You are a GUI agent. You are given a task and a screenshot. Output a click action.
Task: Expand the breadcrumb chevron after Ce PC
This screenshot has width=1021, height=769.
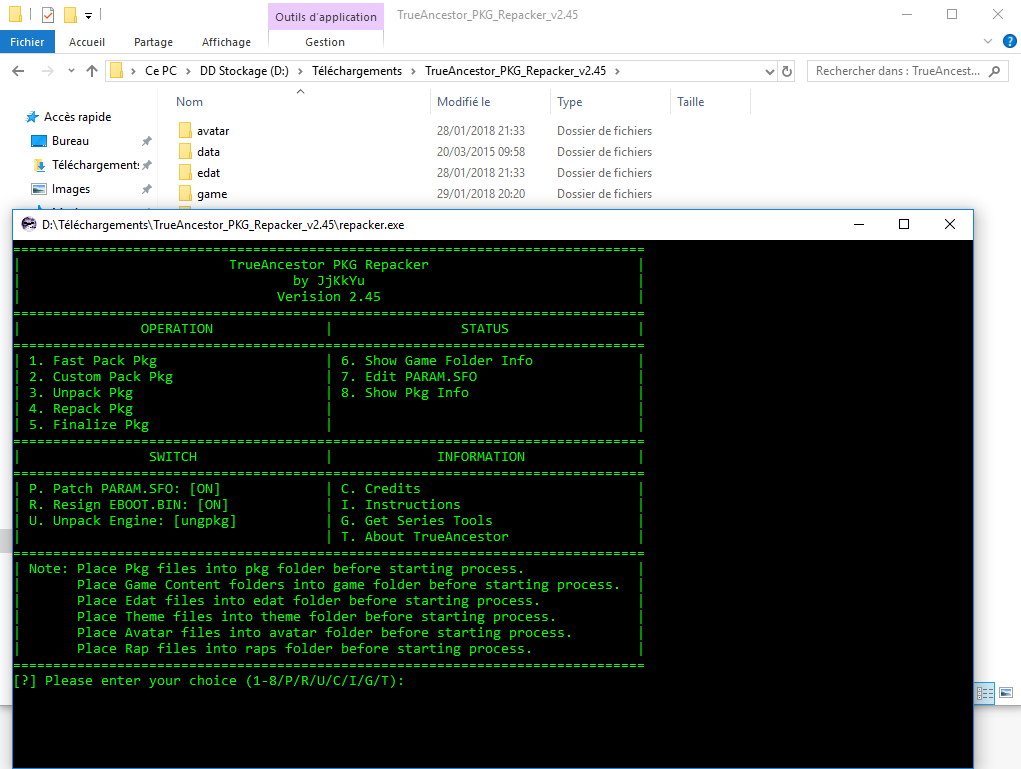(x=188, y=71)
